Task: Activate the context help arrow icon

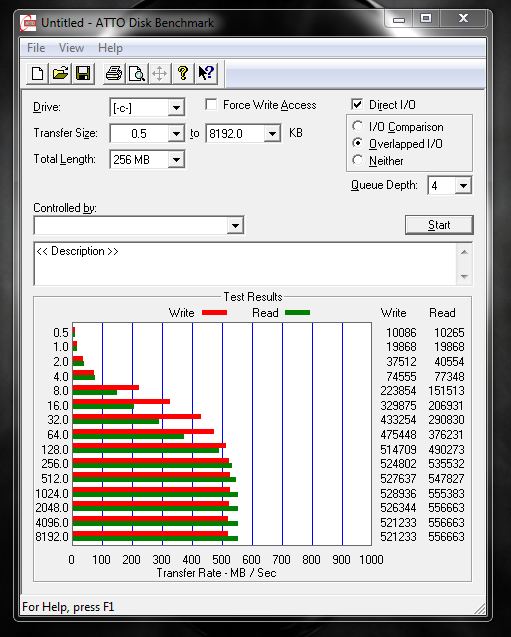Action: (x=206, y=74)
